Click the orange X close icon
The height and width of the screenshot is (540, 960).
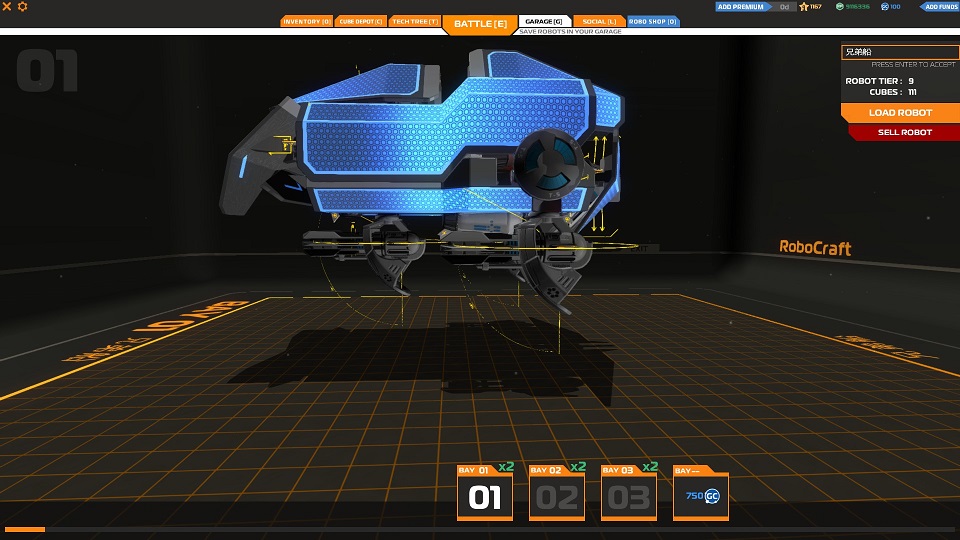point(7,6)
